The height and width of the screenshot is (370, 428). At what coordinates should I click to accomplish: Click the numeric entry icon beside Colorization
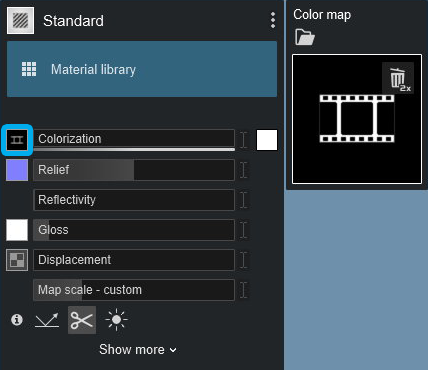(x=244, y=140)
